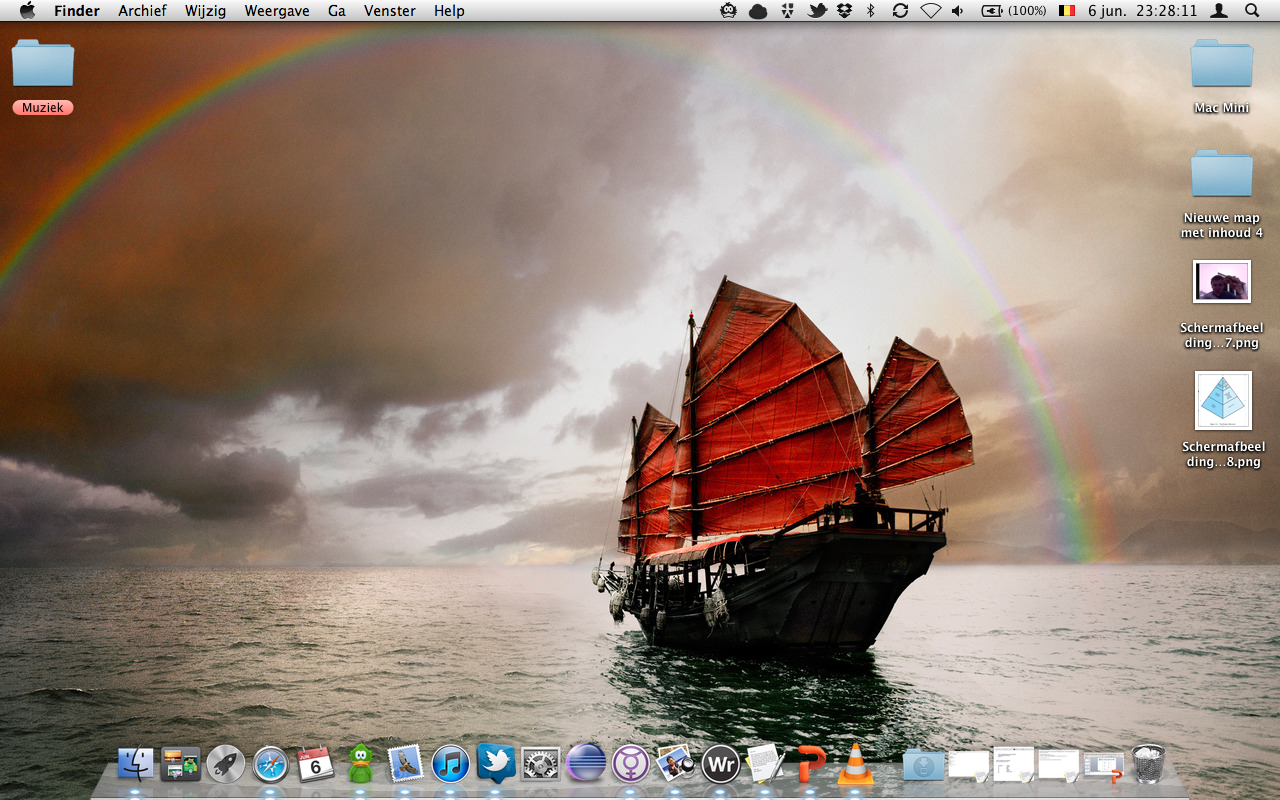Open the black Wr app in Dock
Image resolution: width=1280 pixels, height=800 pixels.
click(x=720, y=765)
